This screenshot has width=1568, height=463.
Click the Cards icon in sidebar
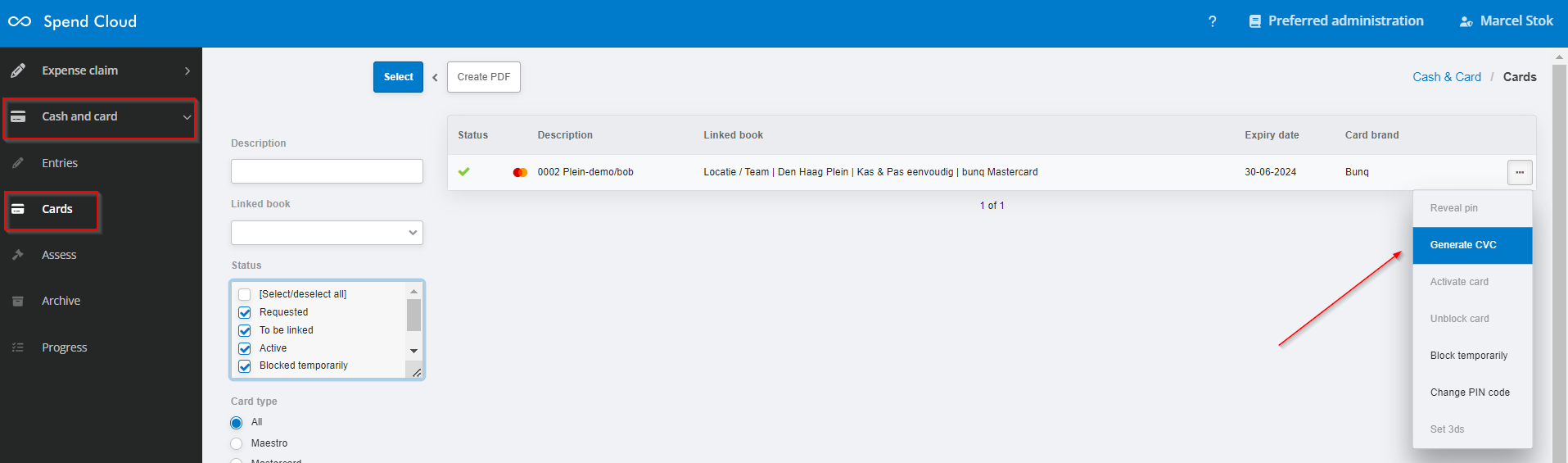(x=18, y=209)
